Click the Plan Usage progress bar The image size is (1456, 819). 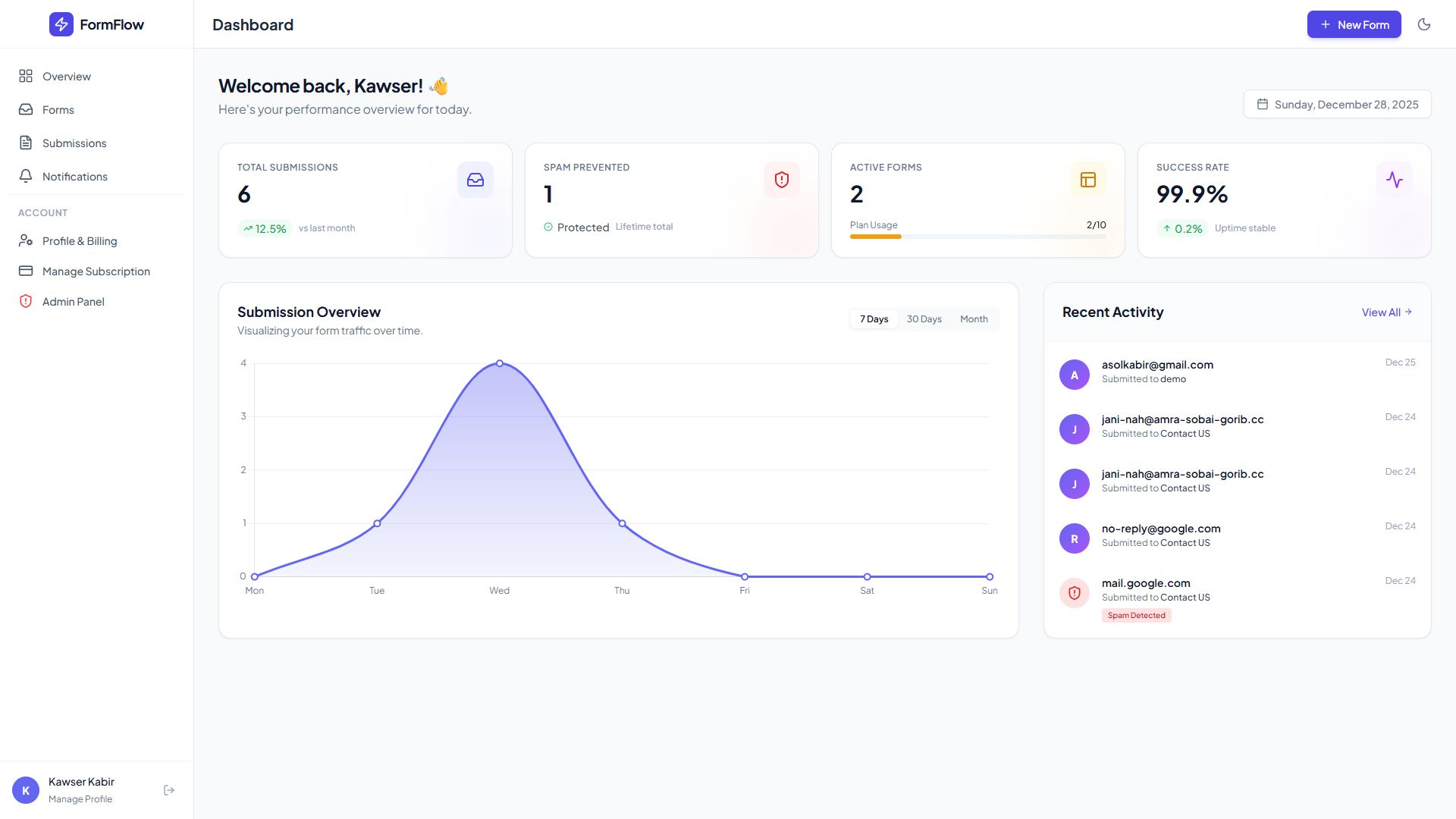click(x=977, y=237)
